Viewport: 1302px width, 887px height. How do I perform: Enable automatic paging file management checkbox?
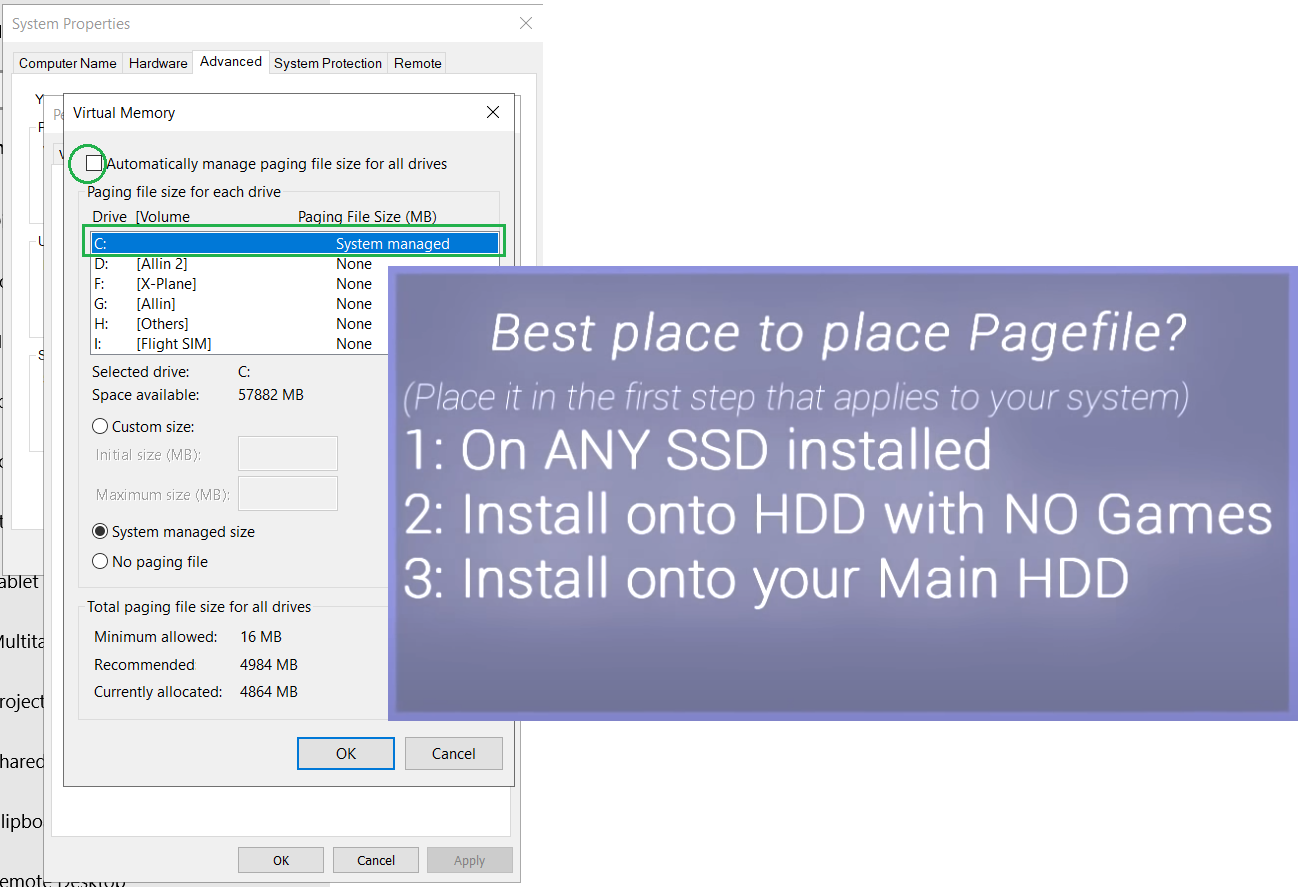[x=94, y=163]
